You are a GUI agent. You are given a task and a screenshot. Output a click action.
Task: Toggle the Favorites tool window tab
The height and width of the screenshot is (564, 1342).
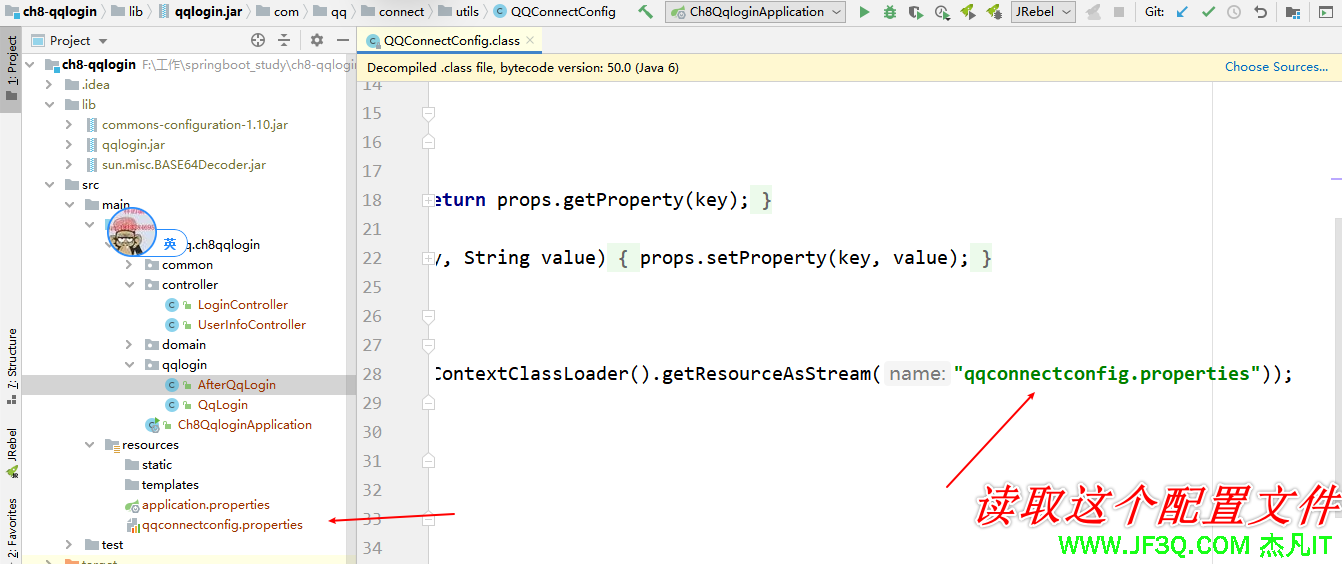12,527
